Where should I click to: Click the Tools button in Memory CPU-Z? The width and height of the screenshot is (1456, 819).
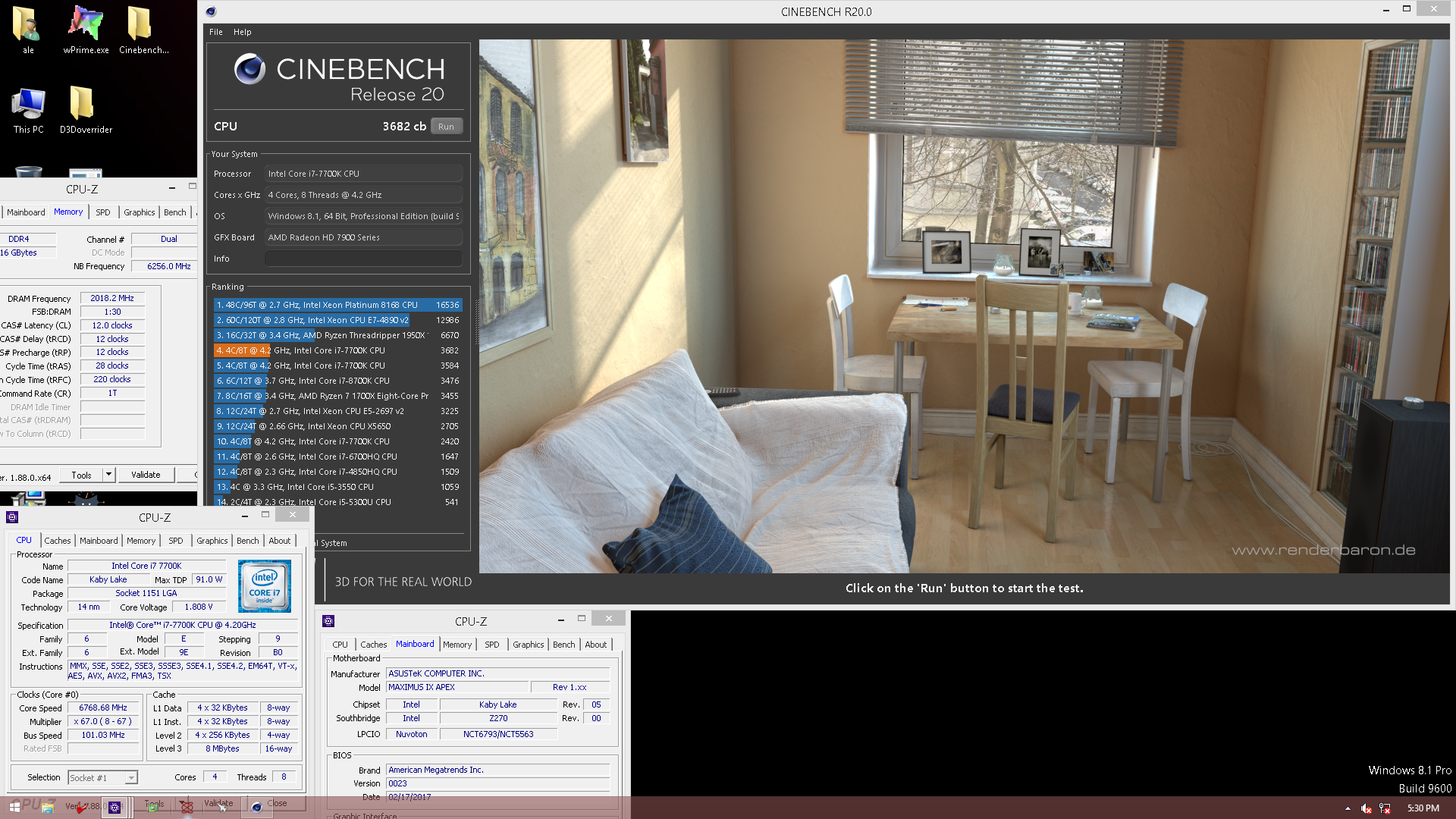(81, 475)
